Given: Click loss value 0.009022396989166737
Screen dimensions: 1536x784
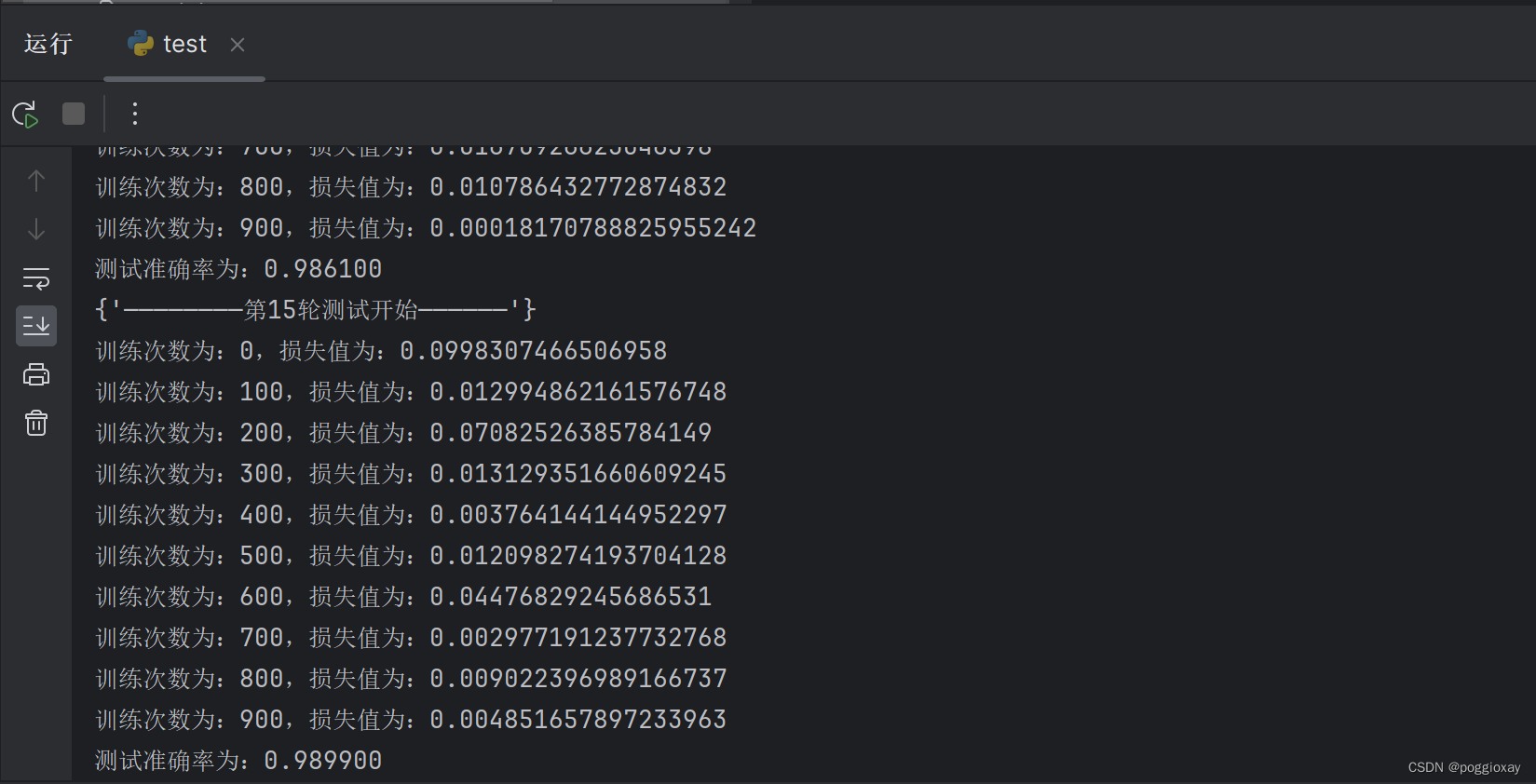Looking at the screenshot, I should point(578,679).
